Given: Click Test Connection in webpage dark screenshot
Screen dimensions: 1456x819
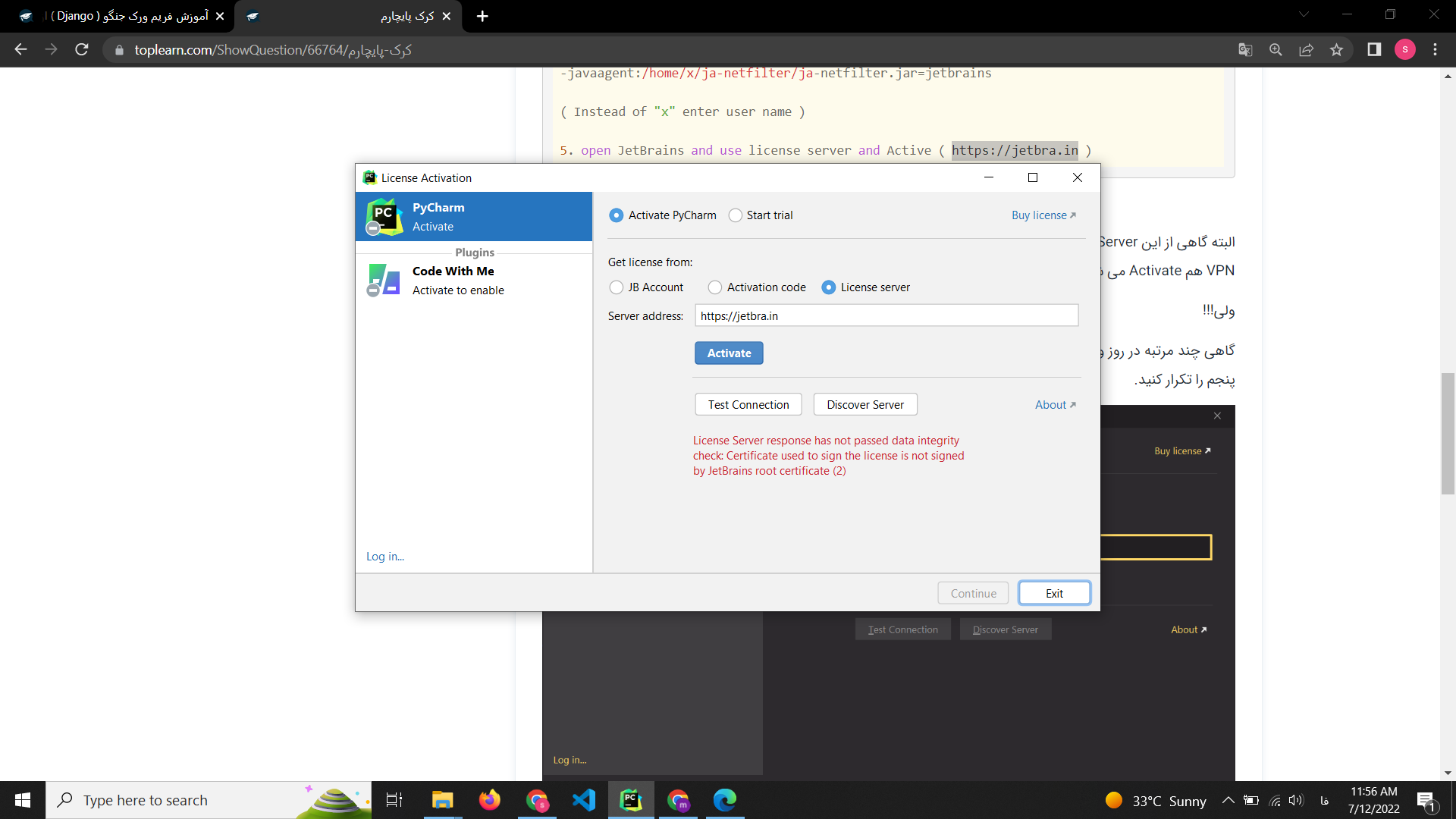Looking at the screenshot, I should click(x=902, y=629).
